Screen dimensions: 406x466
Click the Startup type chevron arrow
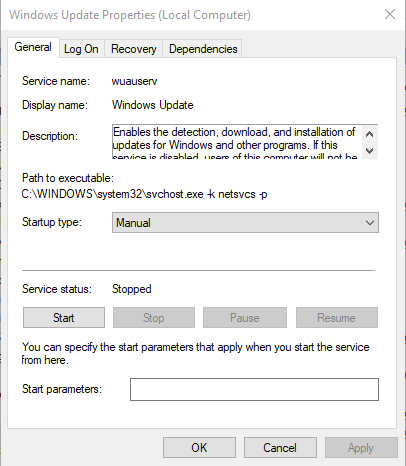369,223
